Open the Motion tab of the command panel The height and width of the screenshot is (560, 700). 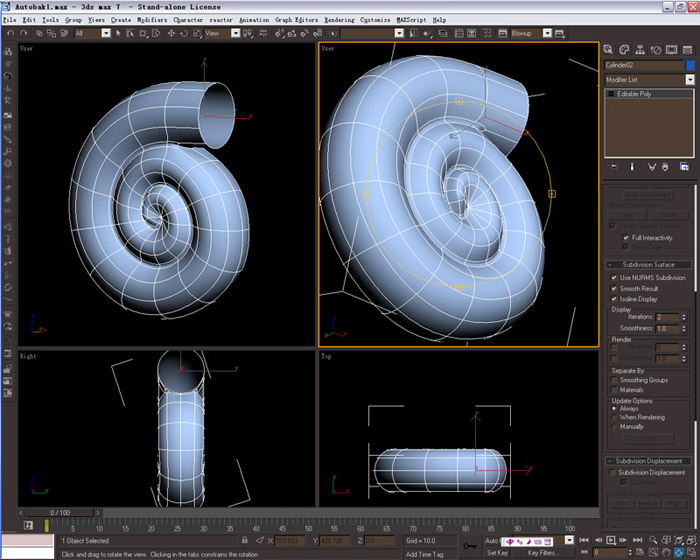(656, 50)
